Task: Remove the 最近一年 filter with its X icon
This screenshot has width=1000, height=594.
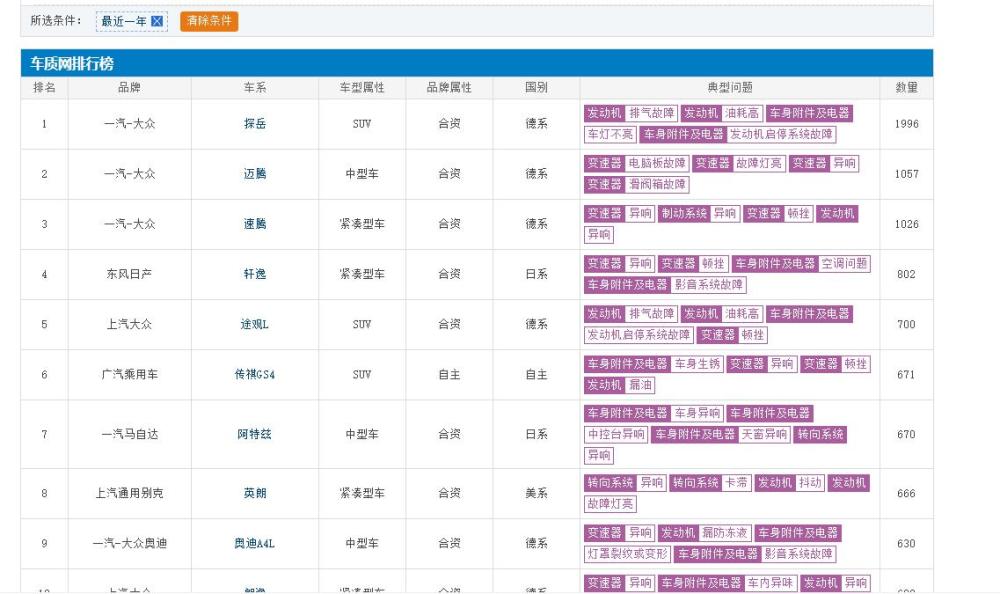Action: click(157, 21)
